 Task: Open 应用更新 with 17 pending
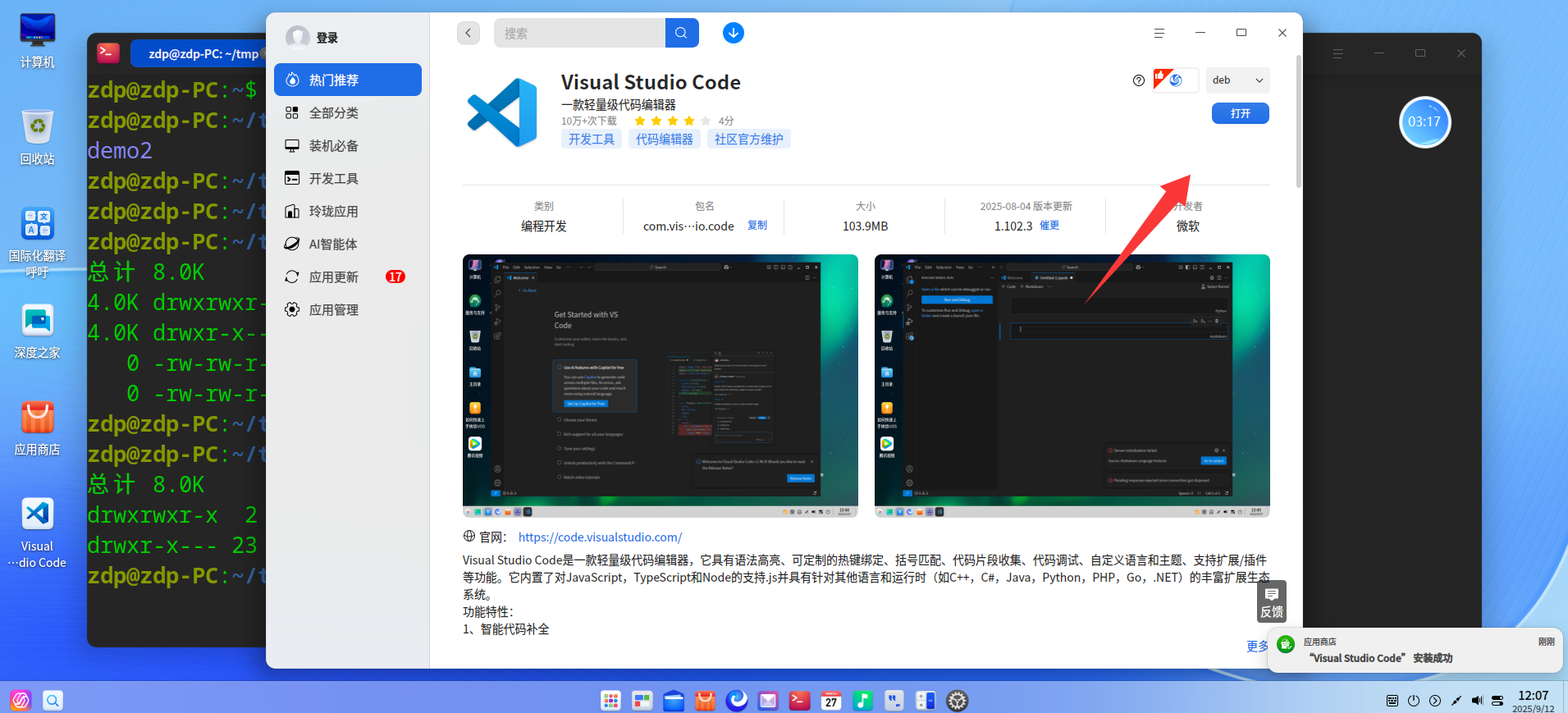347,277
